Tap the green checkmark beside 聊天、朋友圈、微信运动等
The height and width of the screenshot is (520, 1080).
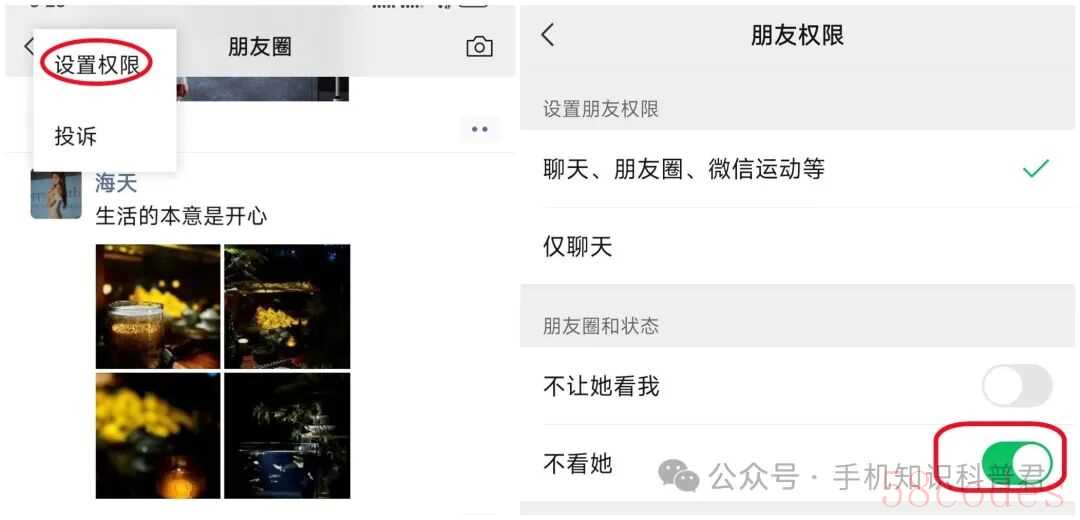click(1035, 168)
